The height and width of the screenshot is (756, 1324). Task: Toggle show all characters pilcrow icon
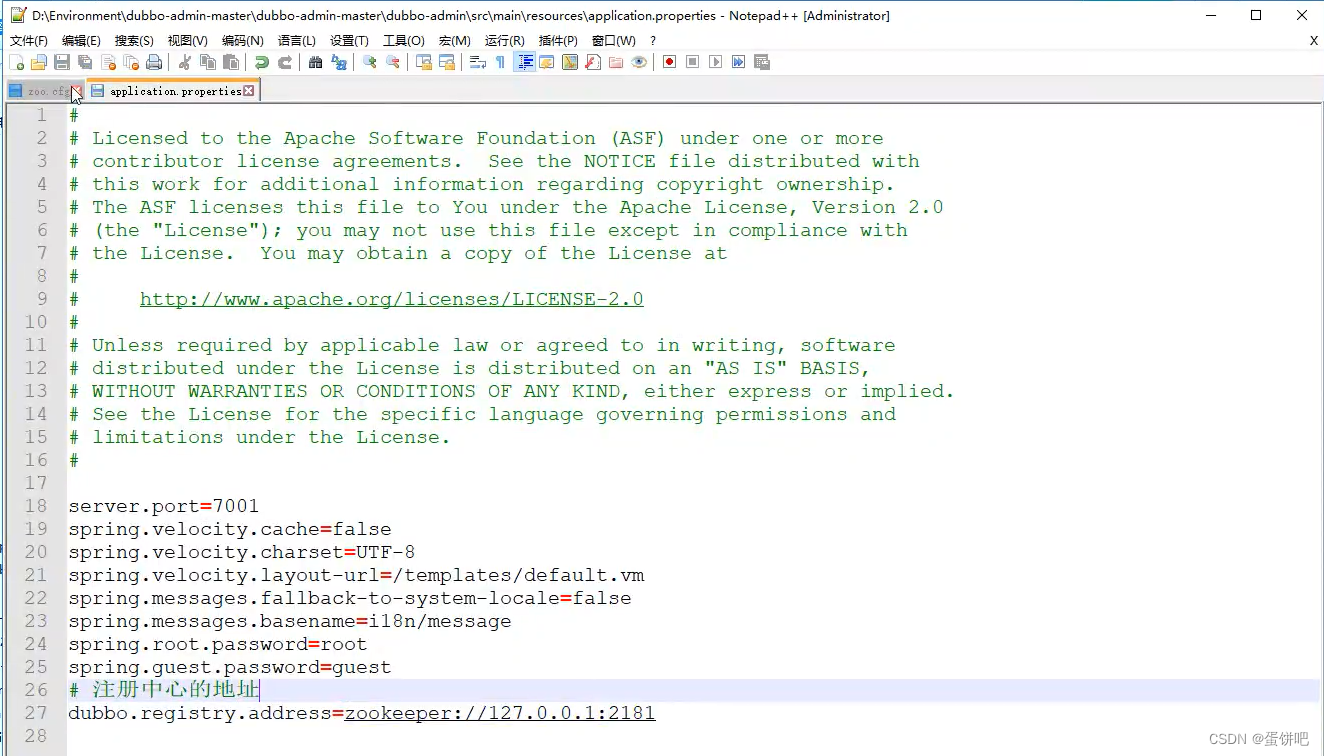click(501, 62)
